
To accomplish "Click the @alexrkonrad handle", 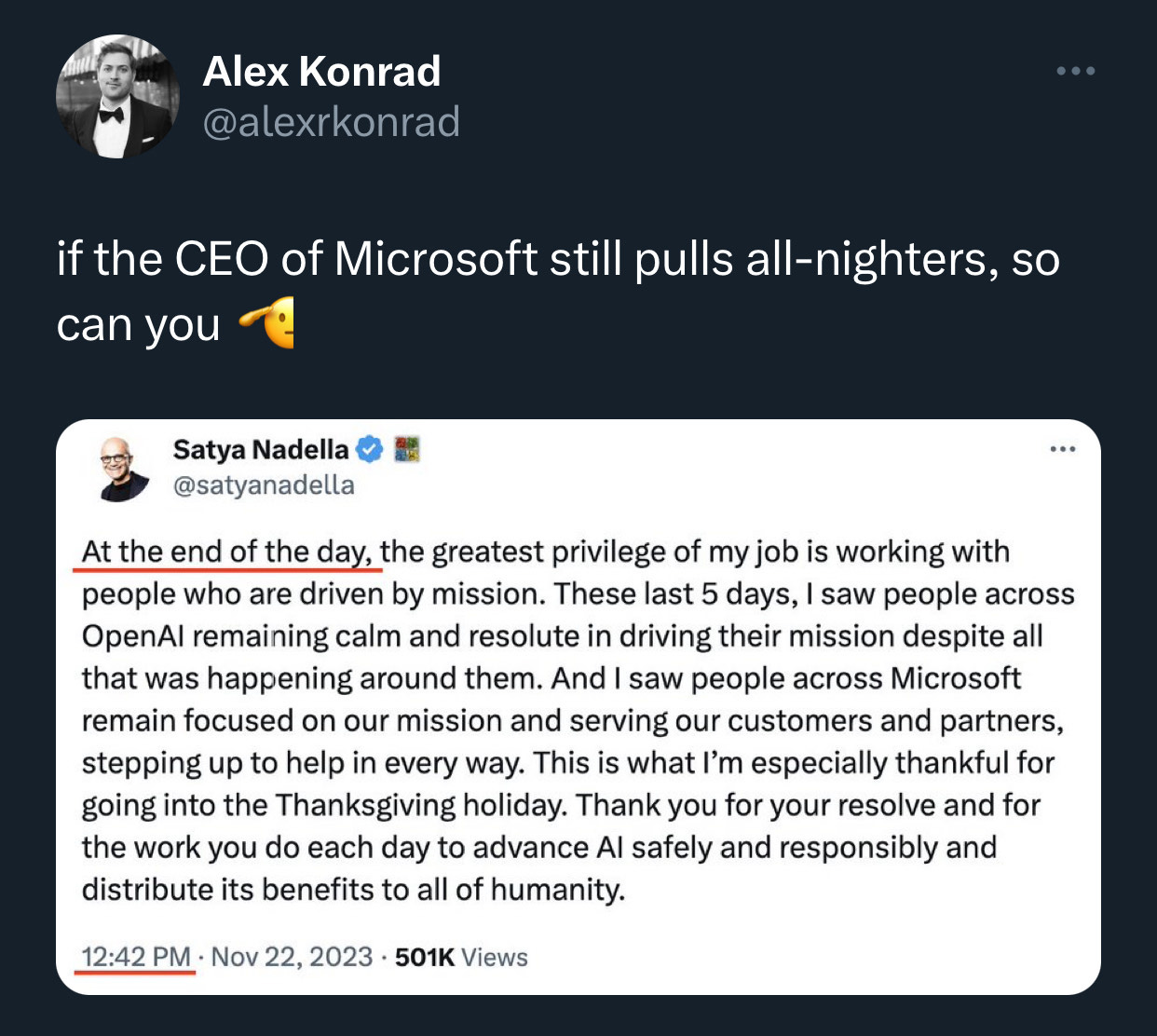I will click(333, 121).
